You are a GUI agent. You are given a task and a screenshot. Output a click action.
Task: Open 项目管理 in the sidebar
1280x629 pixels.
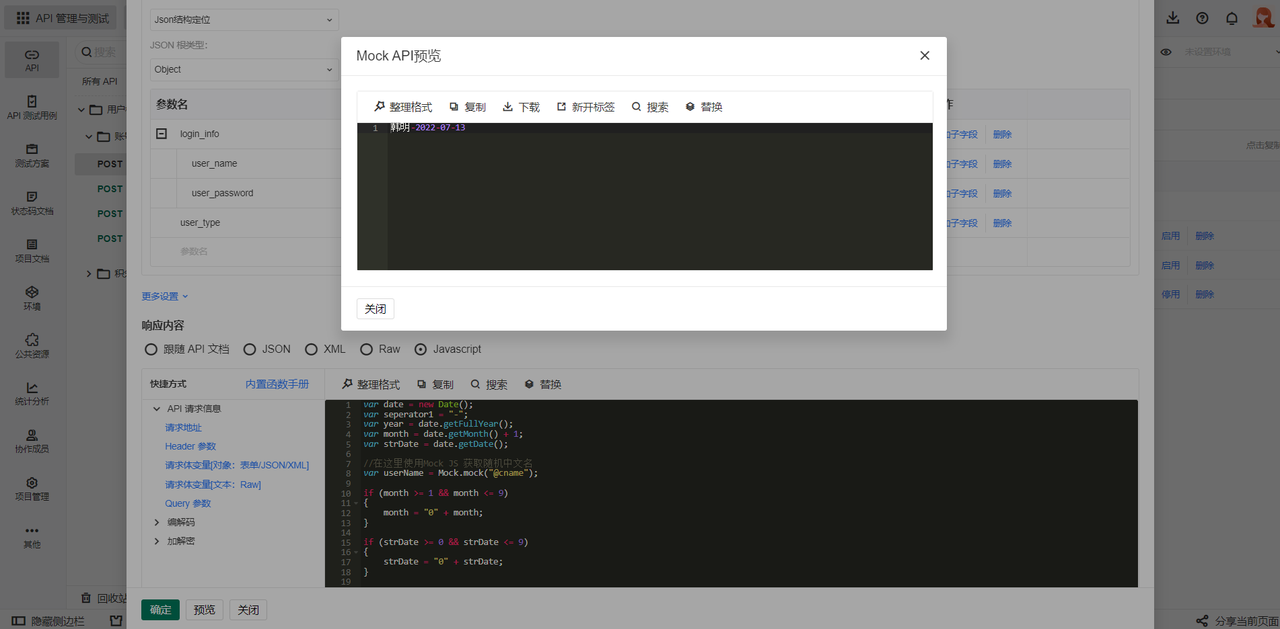[32, 488]
